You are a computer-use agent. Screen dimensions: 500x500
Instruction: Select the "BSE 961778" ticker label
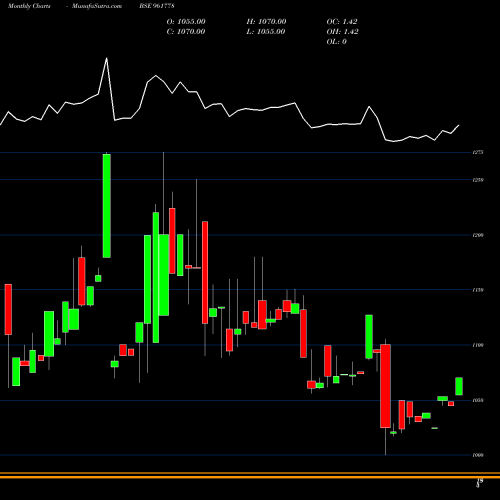pos(157,6)
